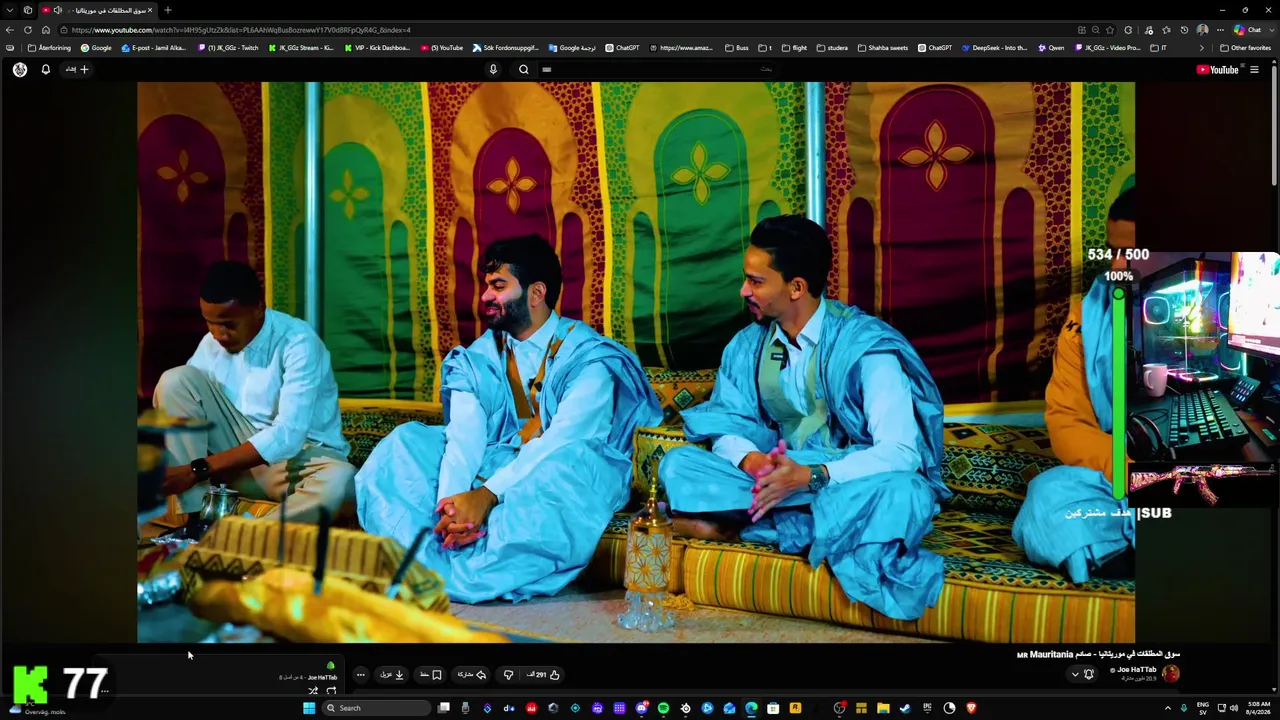Screen dimensions: 1280x720
Task: Expand Other favorites folder
Action: (1245, 48)
